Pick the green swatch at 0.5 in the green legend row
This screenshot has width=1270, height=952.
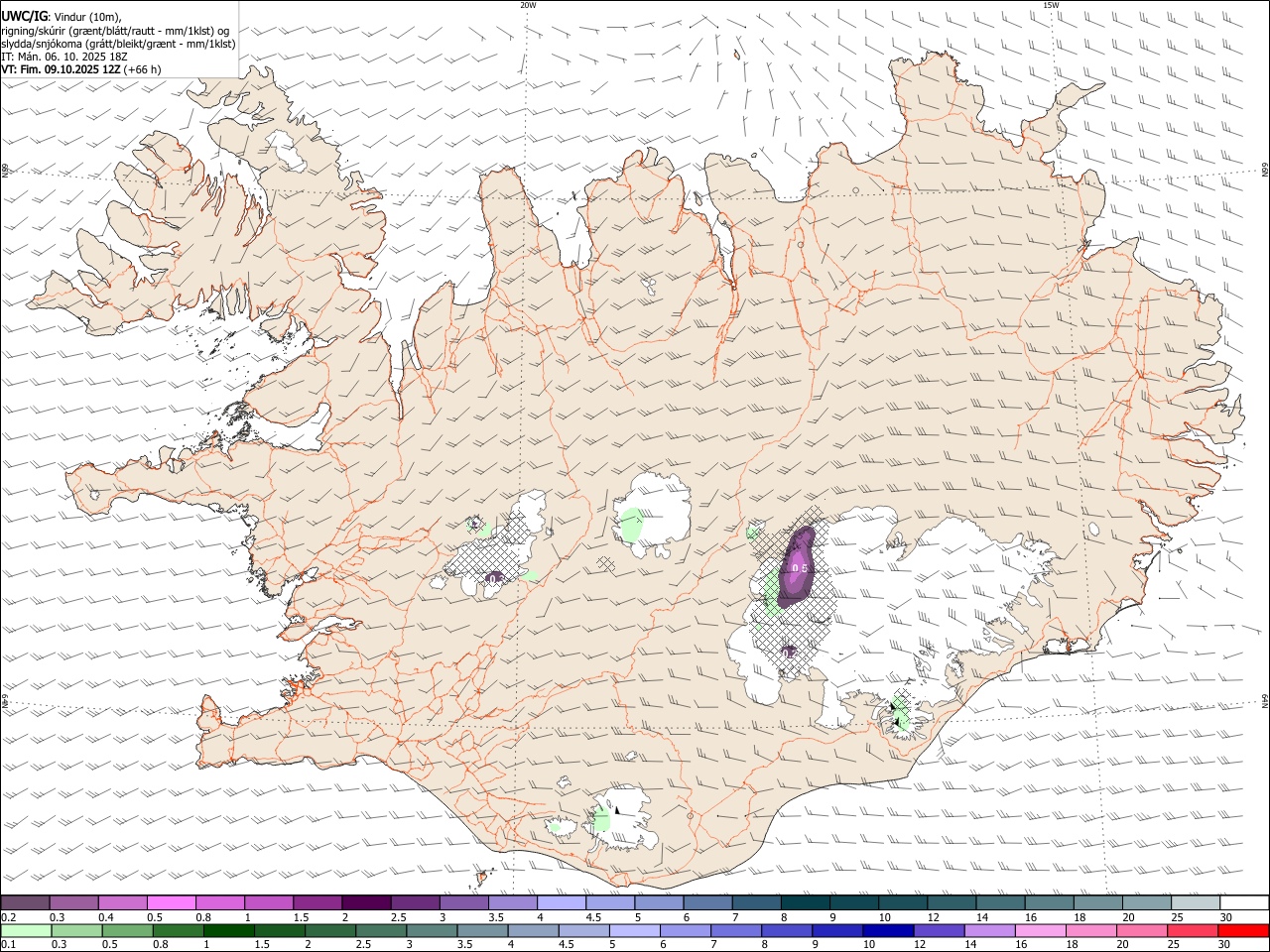click(128, 930)
